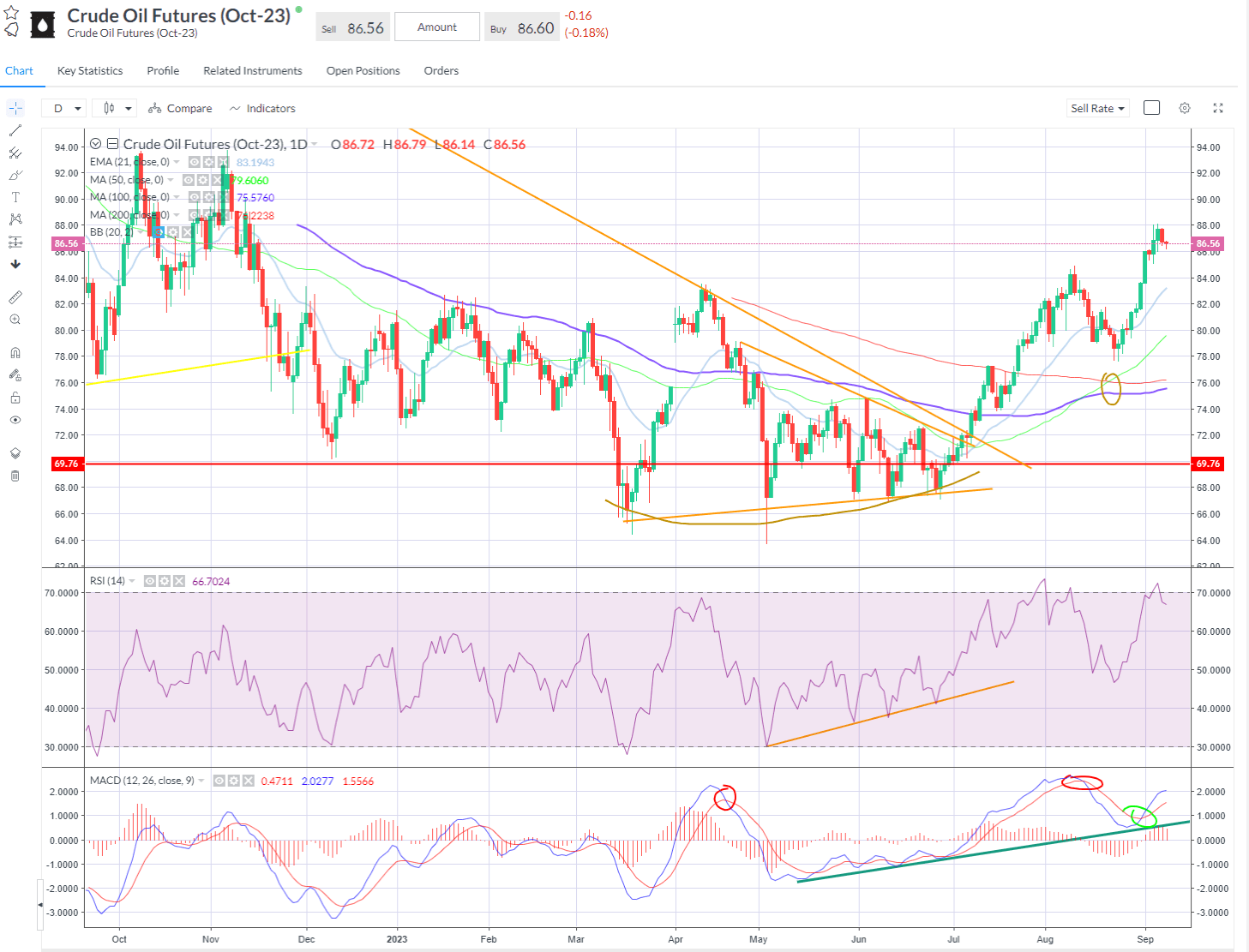Image resolution: width=1249 pixels, height=952 pixels.
Task: Open the Open Positions tab
Action: pyautogui.click(x=363, y=71)
